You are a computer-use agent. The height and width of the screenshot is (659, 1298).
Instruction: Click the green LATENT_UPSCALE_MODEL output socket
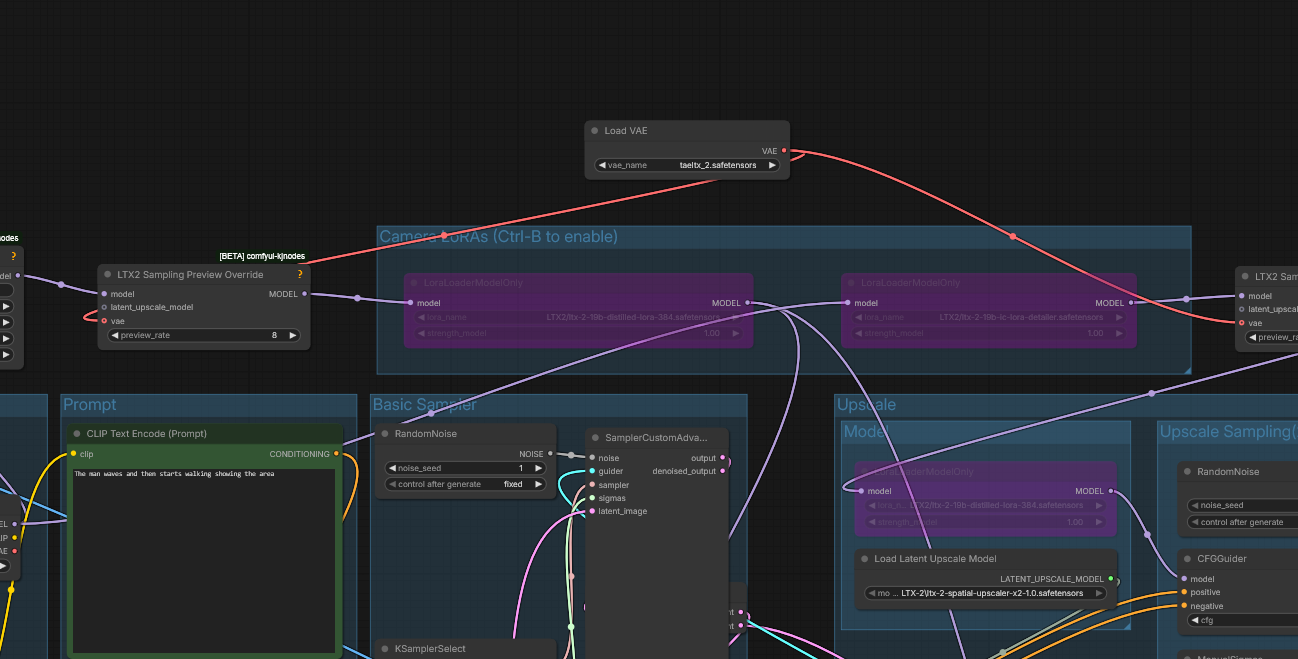[x=1111, y=579]
